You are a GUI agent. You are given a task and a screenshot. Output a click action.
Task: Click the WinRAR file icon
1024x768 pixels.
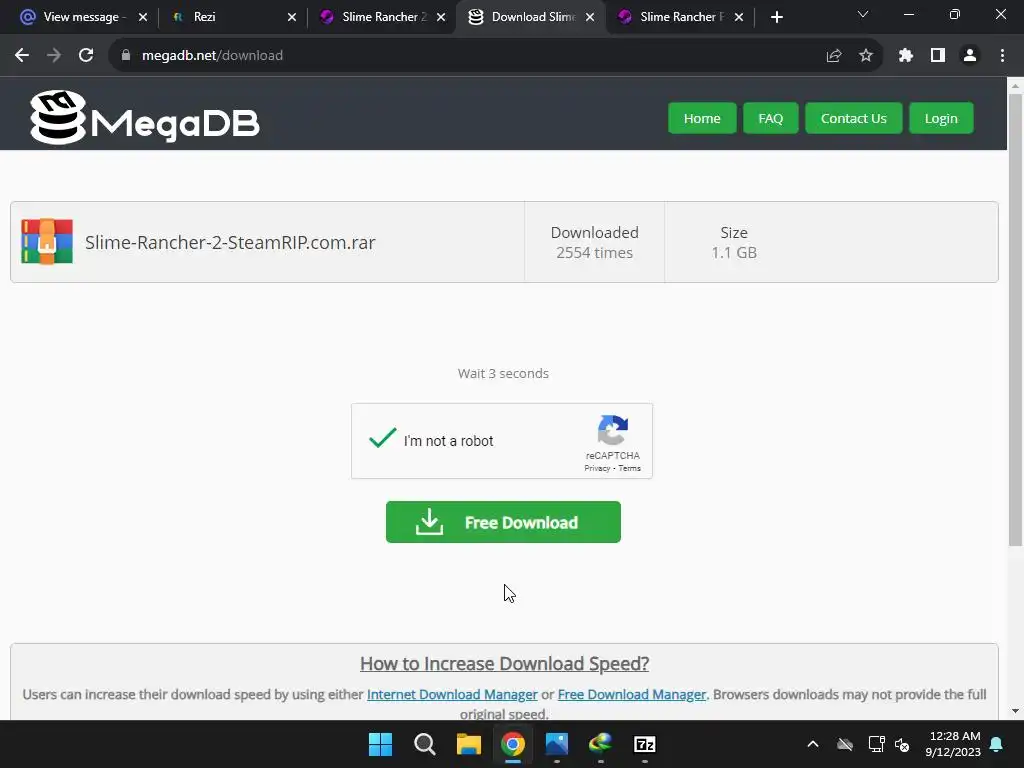tap(47, 242)
